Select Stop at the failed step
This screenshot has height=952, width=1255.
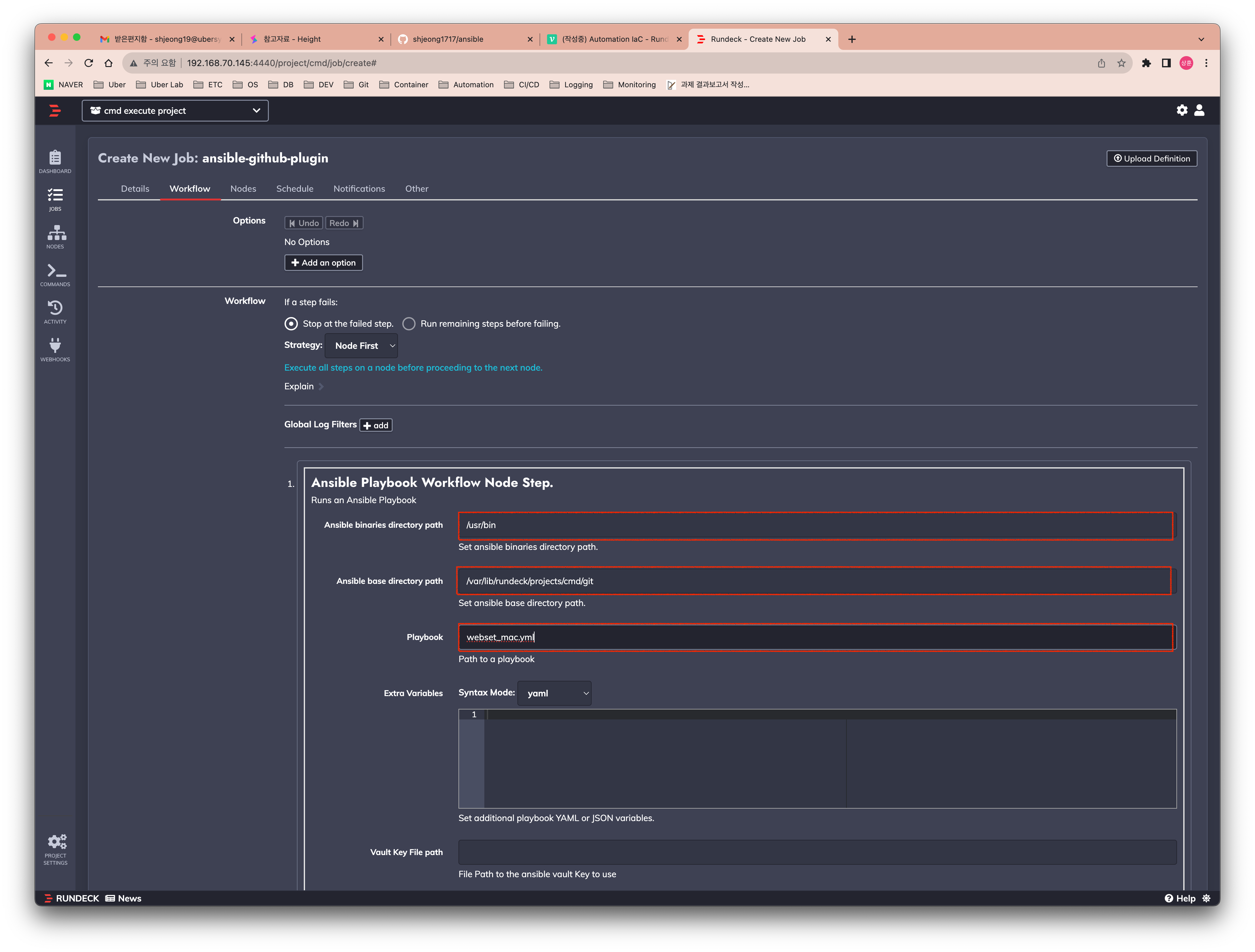291,324
